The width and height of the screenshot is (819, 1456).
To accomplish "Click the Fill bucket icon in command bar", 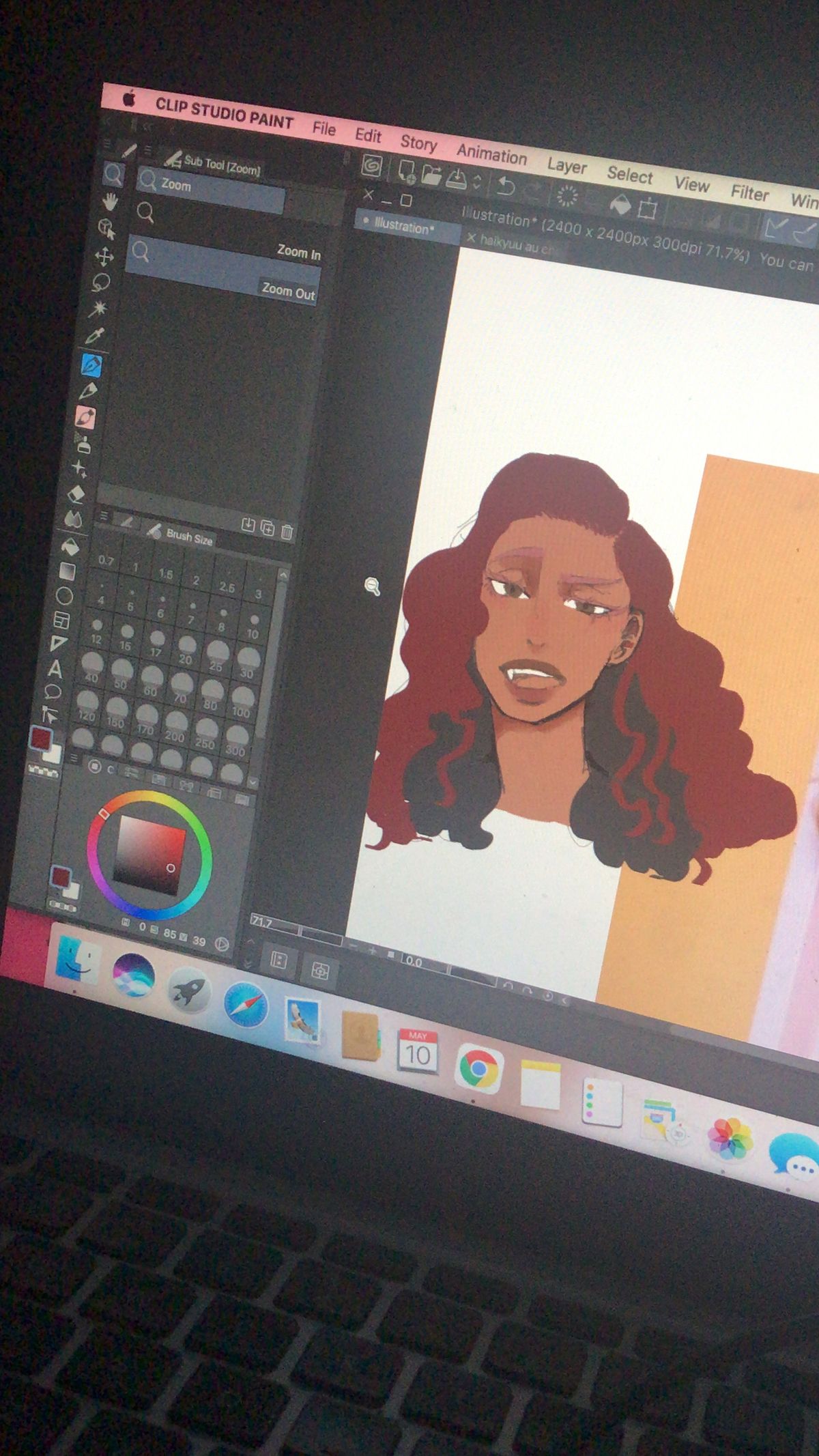I will pos(620,203).
